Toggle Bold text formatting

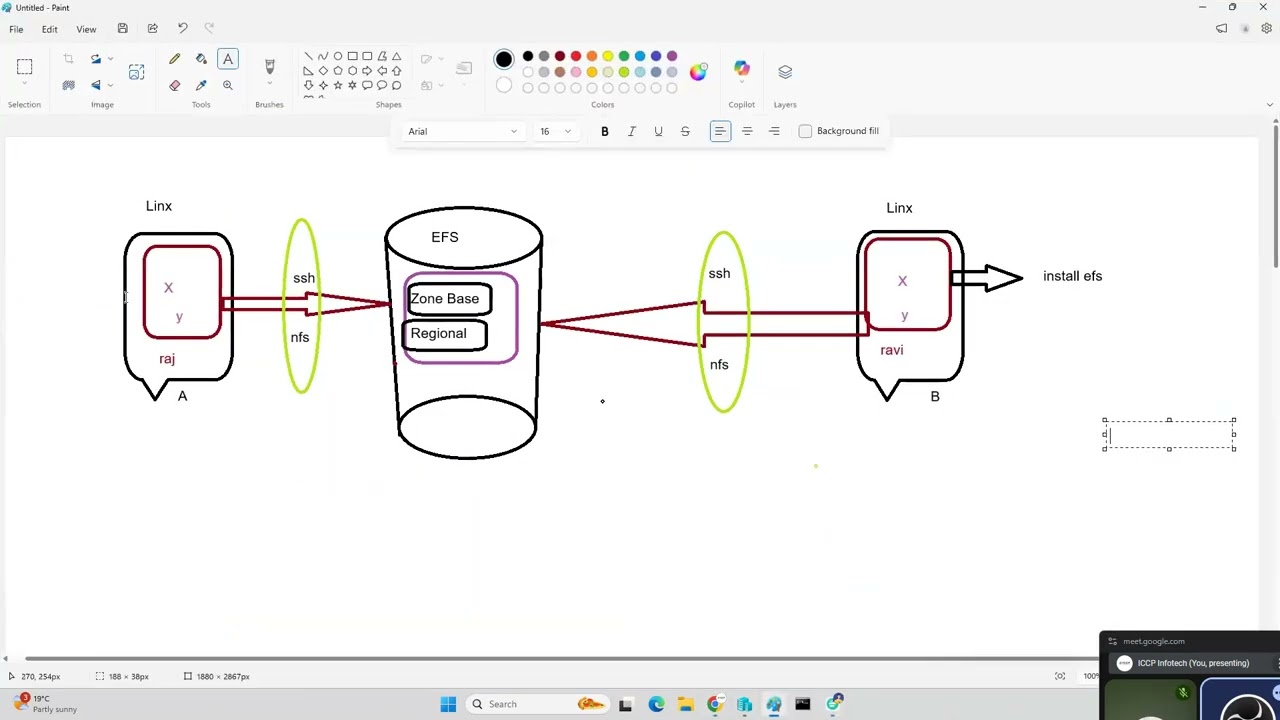[604, 131]
